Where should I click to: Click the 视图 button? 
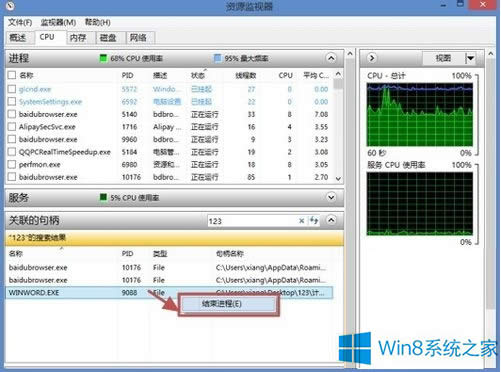(443, 58)
